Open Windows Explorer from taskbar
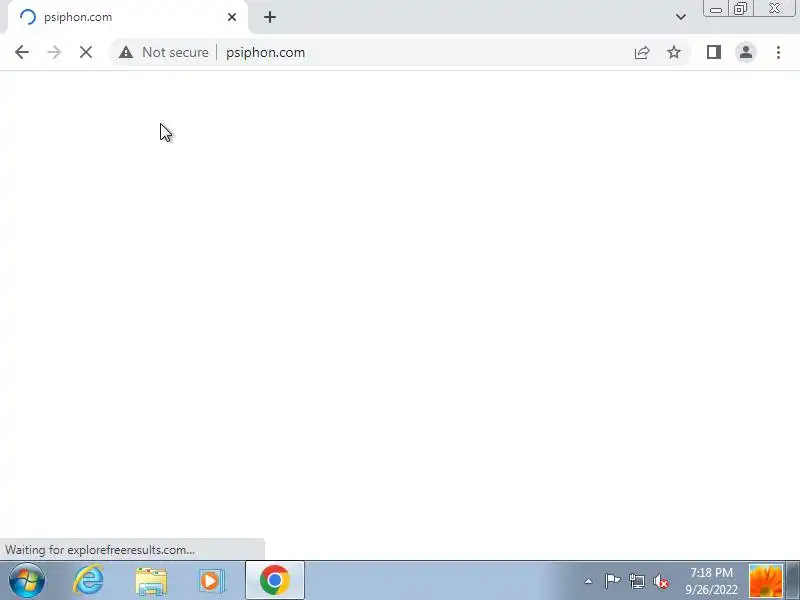The height and width of the screenshot is (600, 800). (151, 581)
